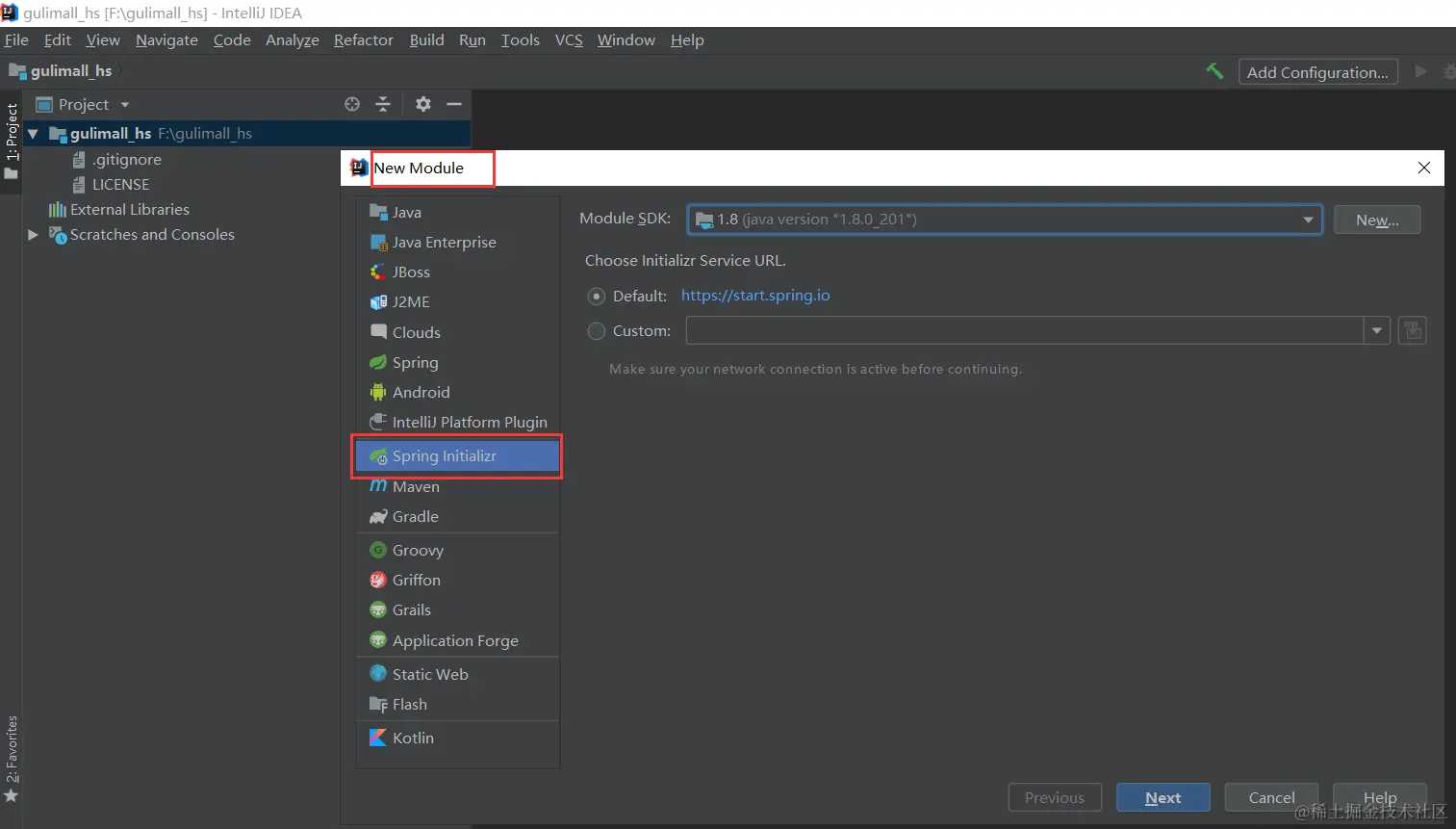1456x829 pixels.
Task: Close the New Module dialog
Action: (1424, 168)
